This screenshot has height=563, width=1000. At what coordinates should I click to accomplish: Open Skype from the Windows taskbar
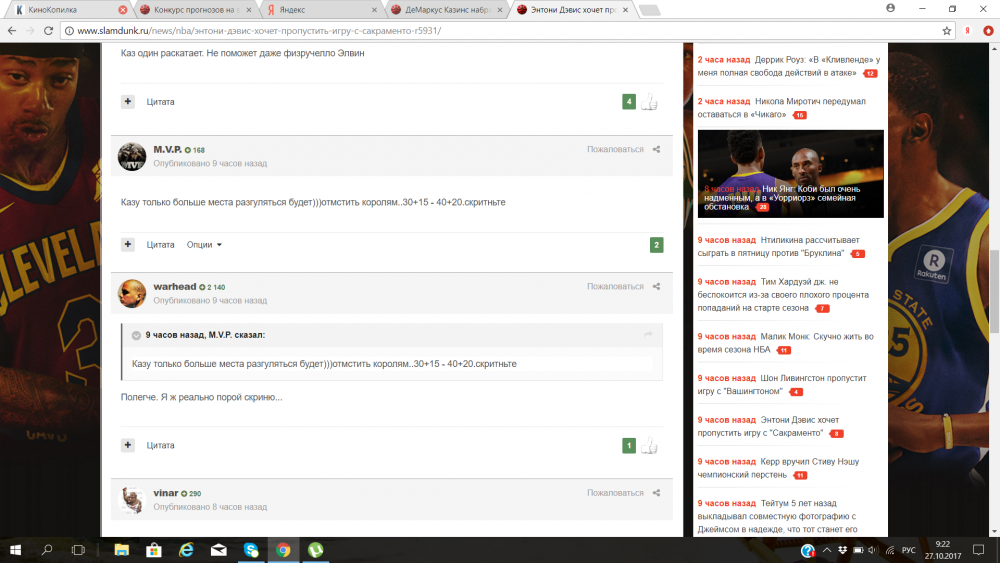[251, 550]
